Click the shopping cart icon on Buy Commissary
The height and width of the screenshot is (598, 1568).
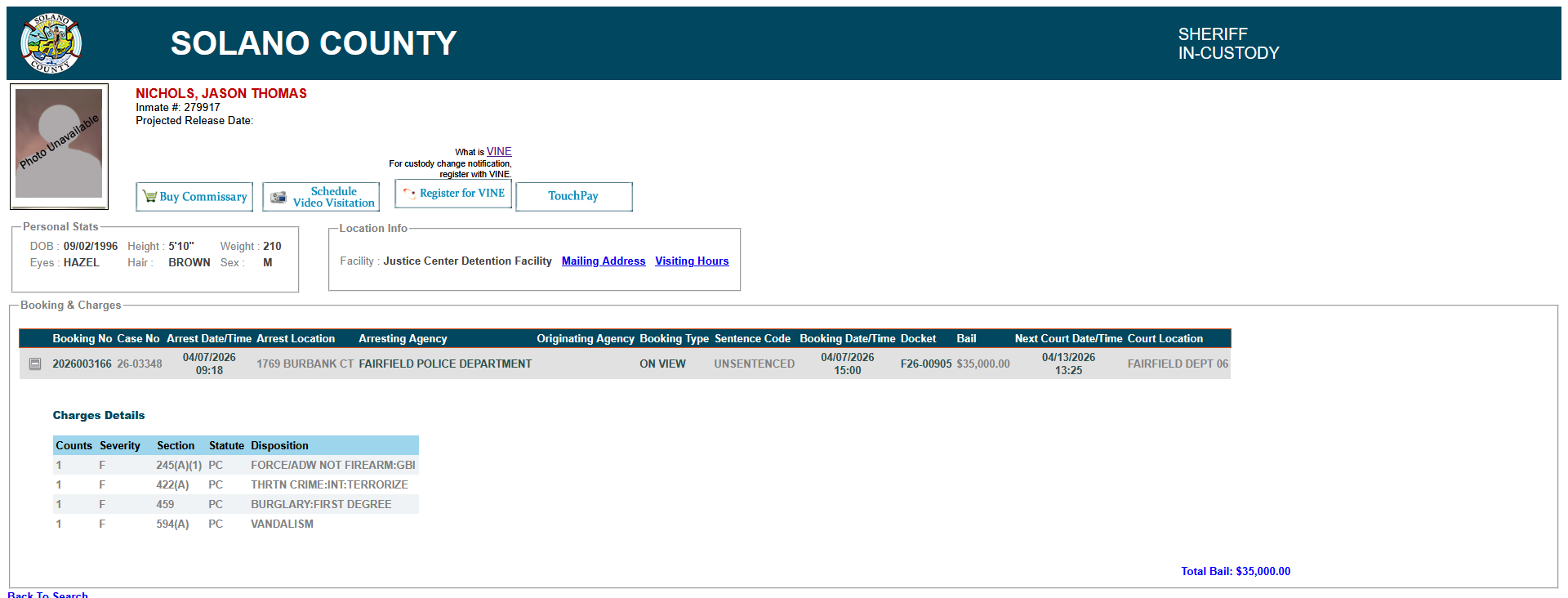tap(149, 196)
